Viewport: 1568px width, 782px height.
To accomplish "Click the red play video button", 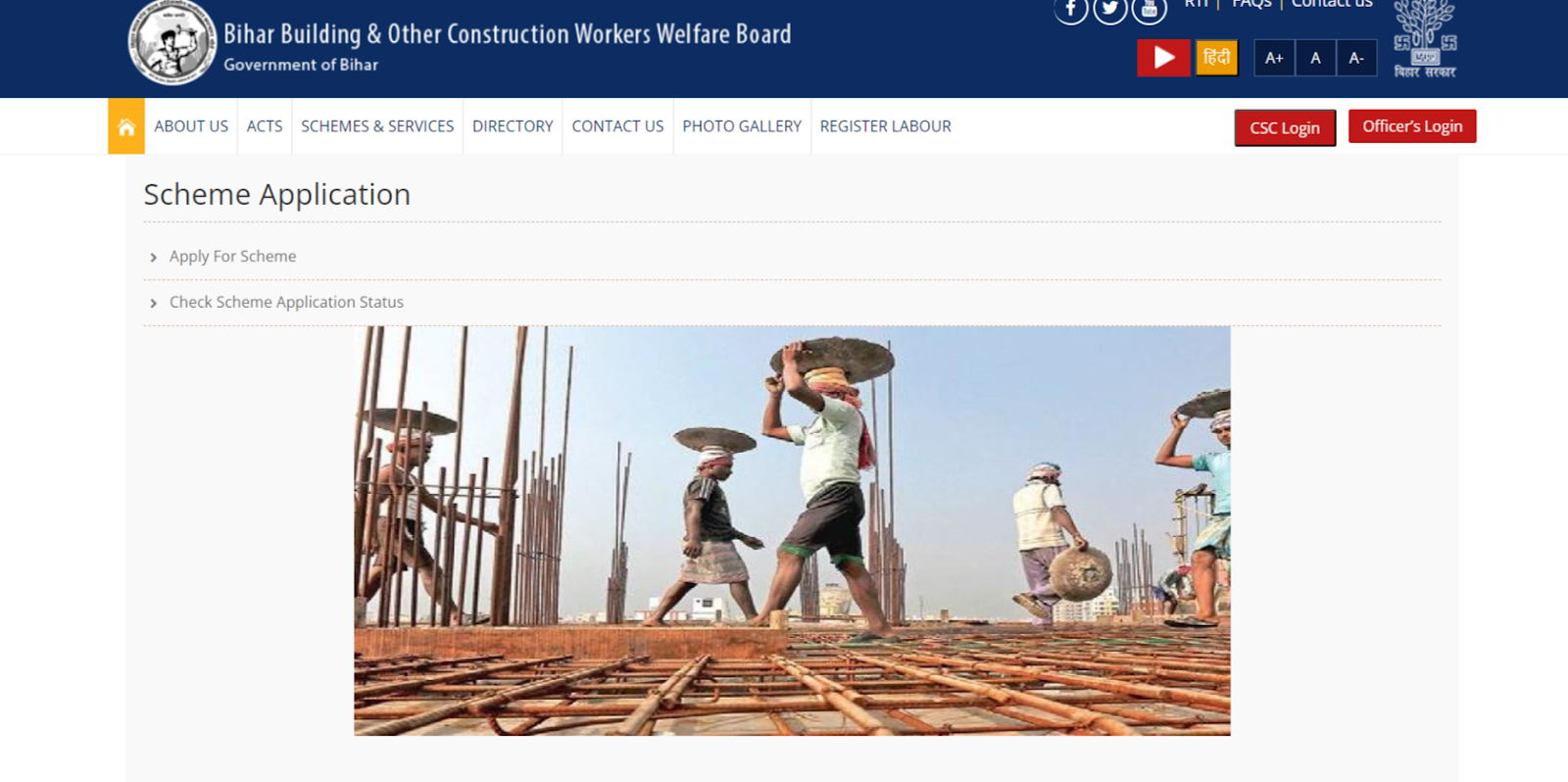I will [x=1163, y=58].
